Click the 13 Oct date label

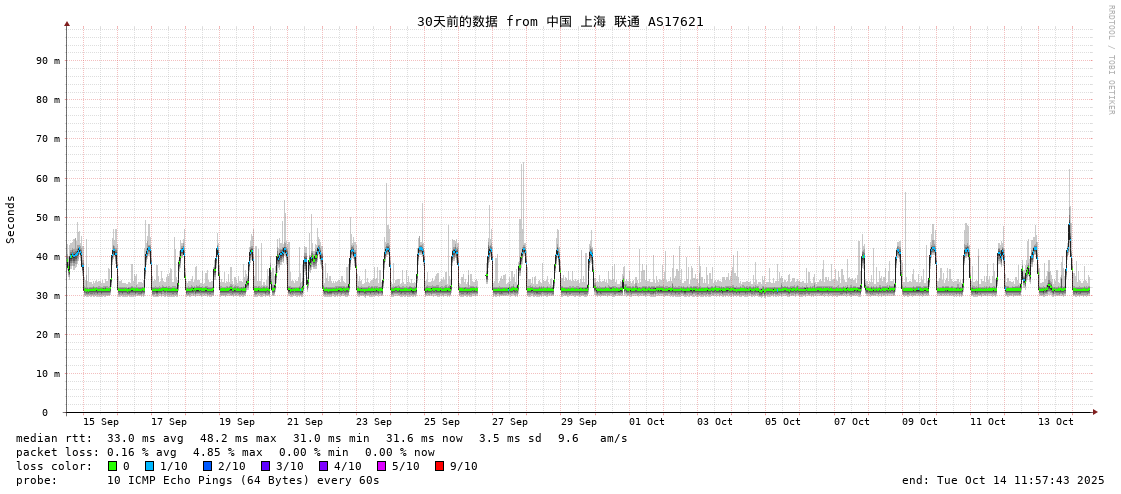point(1056,422)
